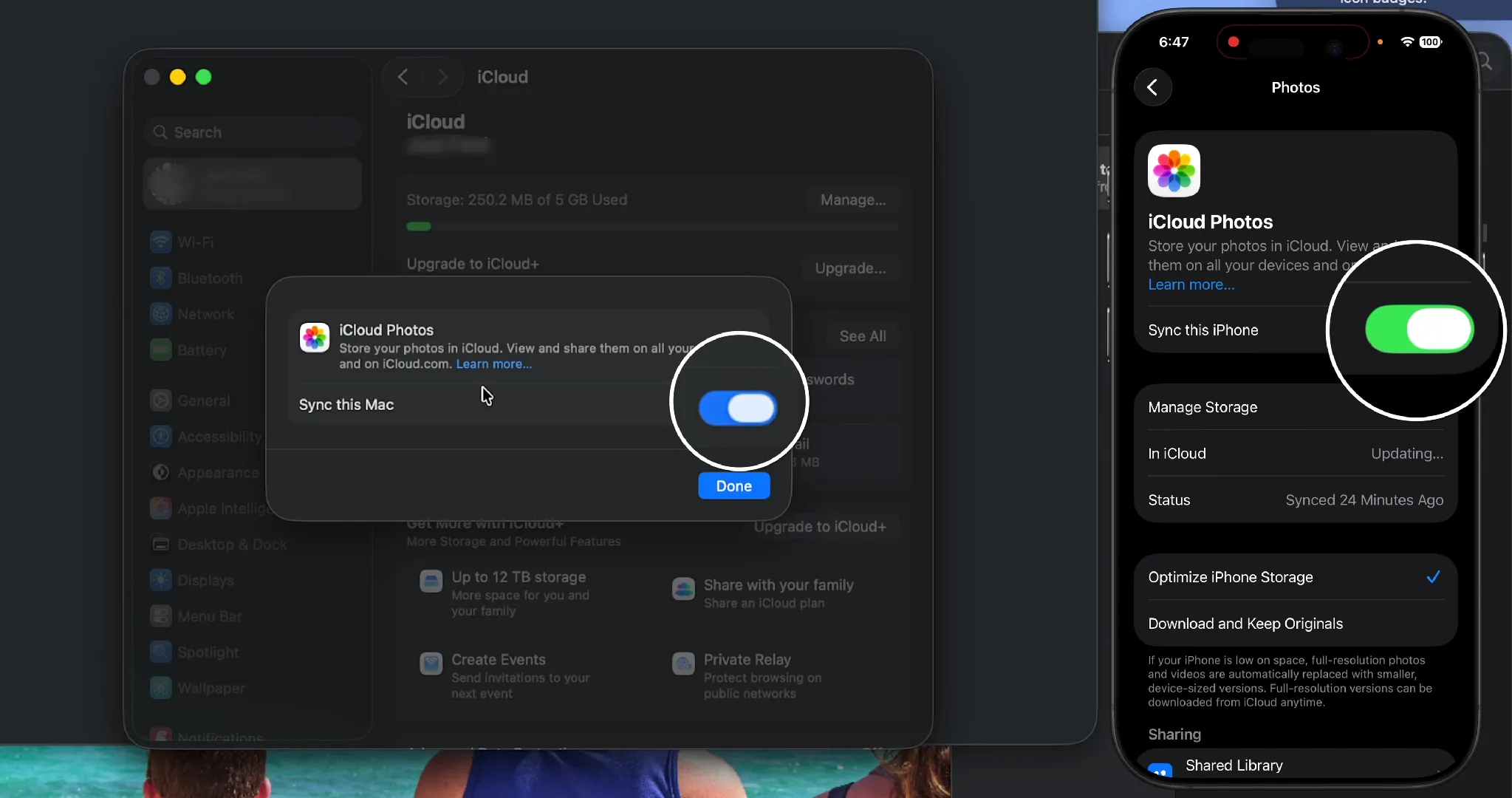Click the Upgrade... button
Screen dimensions: 1512x798
click(x=850, y=268)
